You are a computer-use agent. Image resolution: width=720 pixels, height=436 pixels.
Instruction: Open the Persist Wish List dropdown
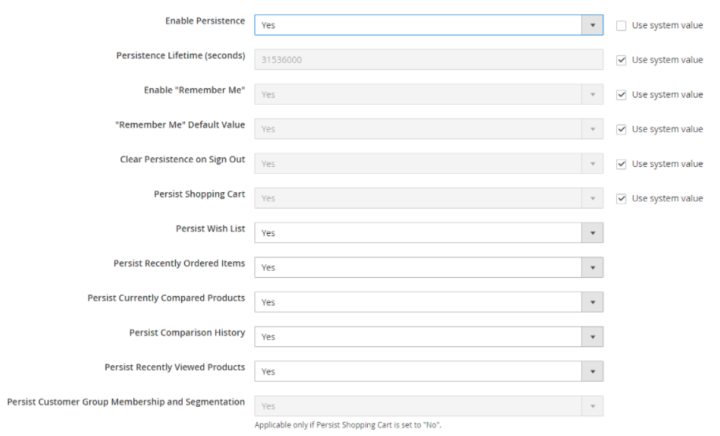point(429,233)
